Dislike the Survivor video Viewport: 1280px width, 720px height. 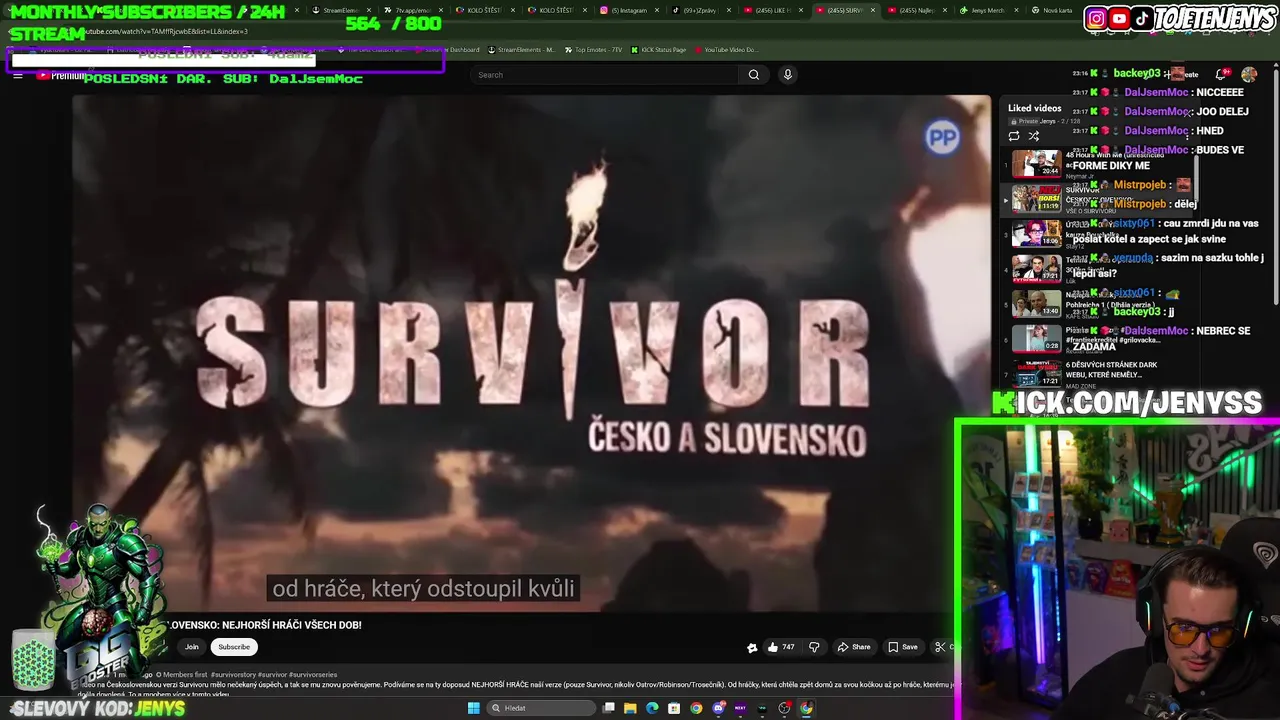(x=814, y=647)
